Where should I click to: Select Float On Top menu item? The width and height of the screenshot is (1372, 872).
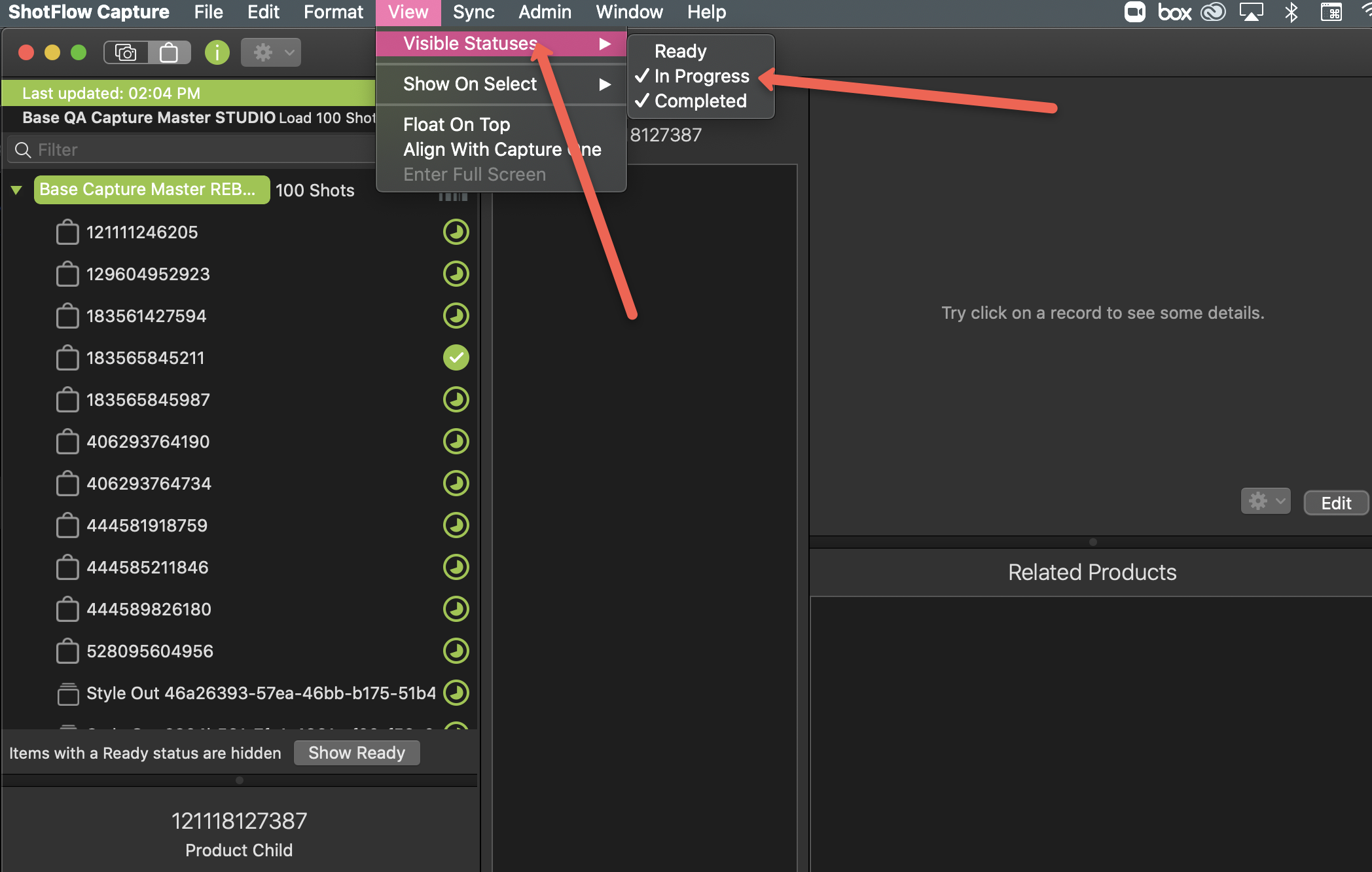click(x=457, y=124)
